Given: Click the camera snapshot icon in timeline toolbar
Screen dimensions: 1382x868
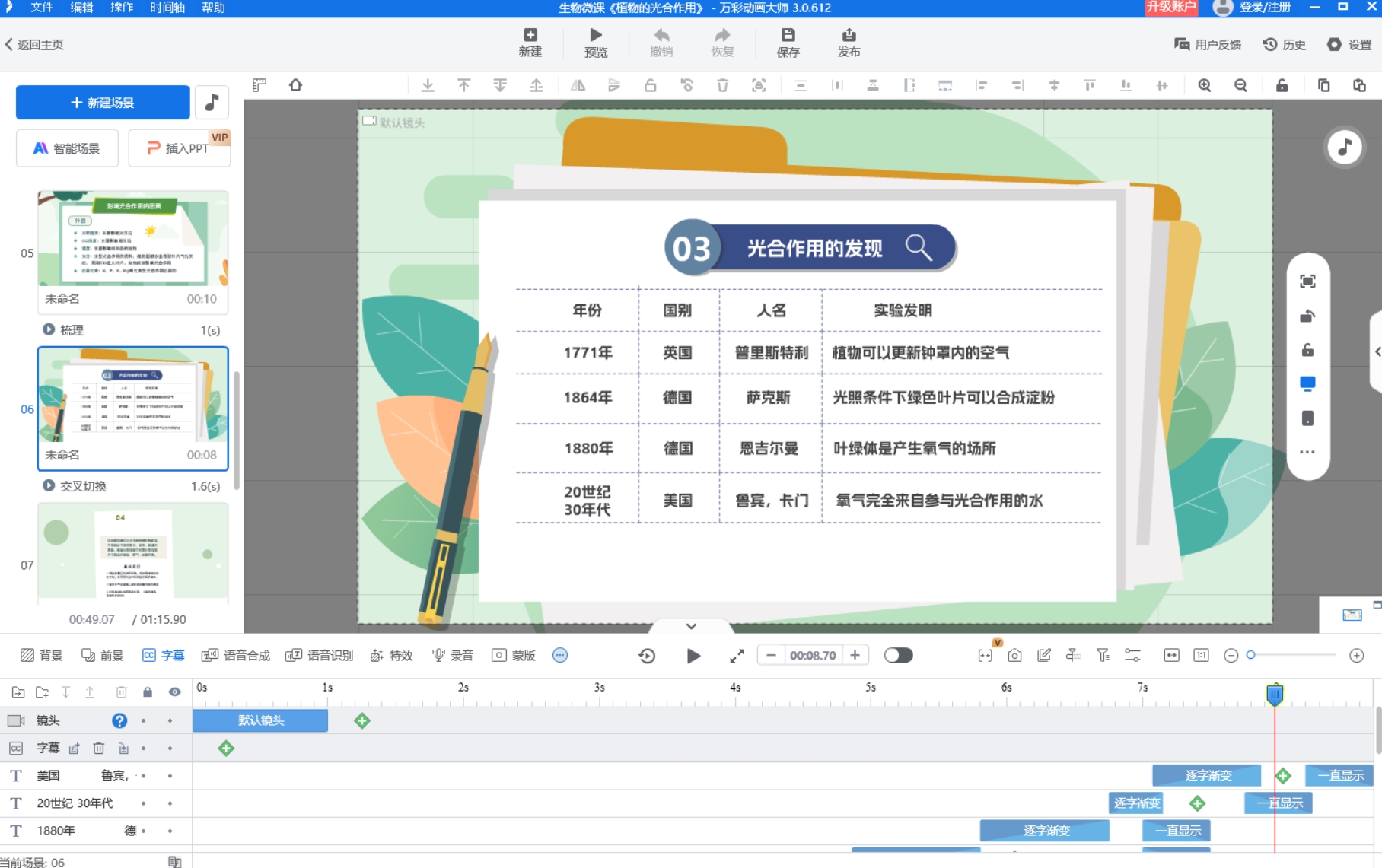Looking at the screenshot, I should tap(1014, 655).
